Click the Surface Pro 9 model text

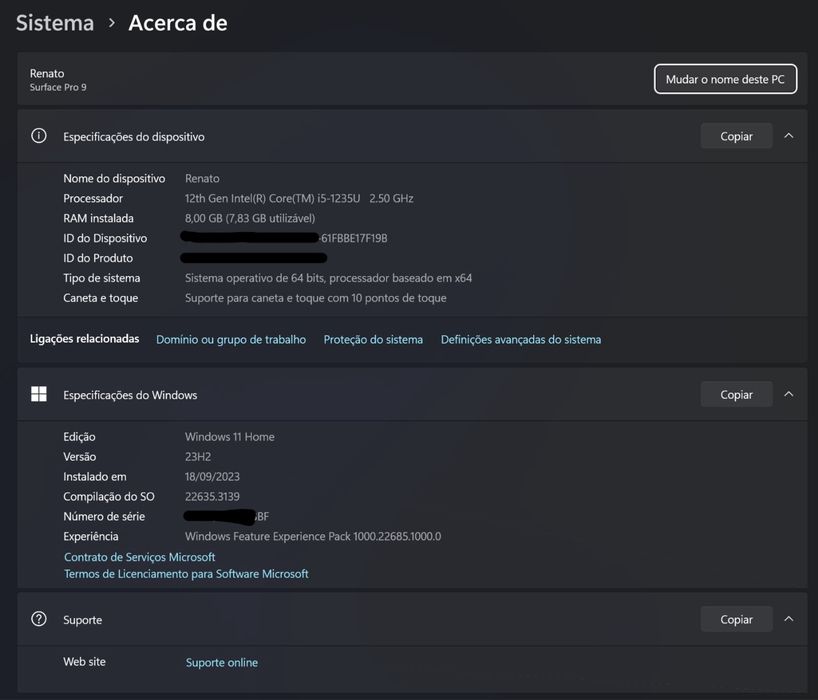tap(58, 87)
